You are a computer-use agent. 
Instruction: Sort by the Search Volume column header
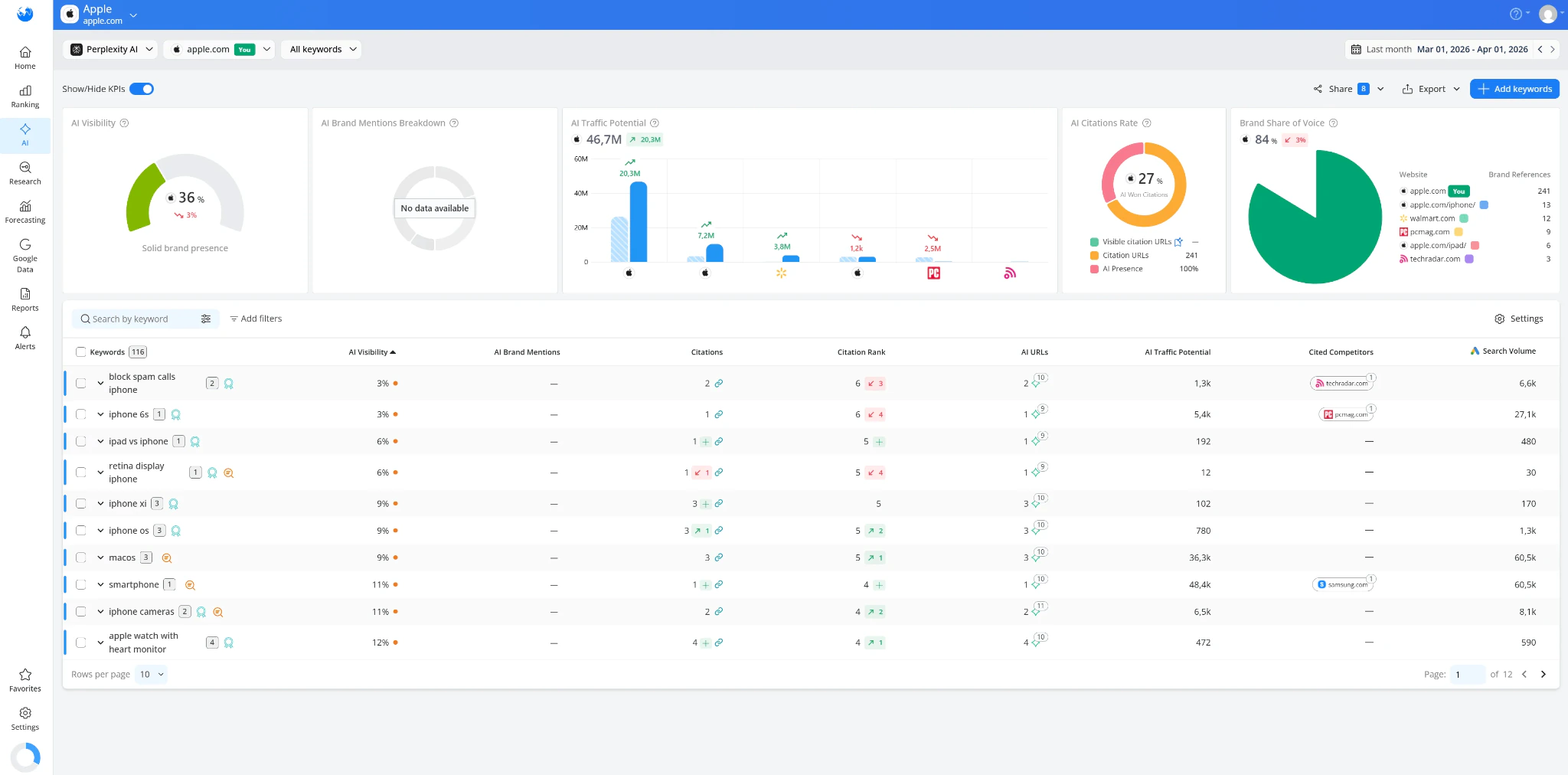(x=1503, y=352)
